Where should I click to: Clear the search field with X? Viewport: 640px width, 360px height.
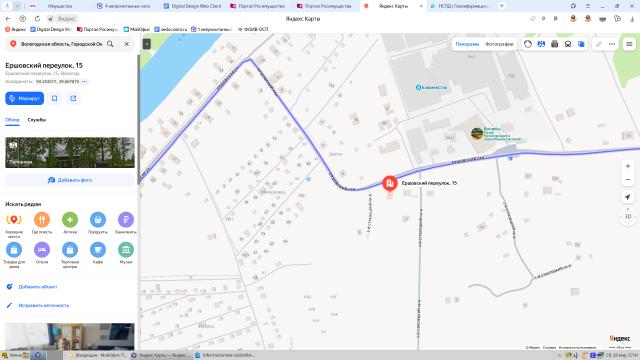click(127, 44)
